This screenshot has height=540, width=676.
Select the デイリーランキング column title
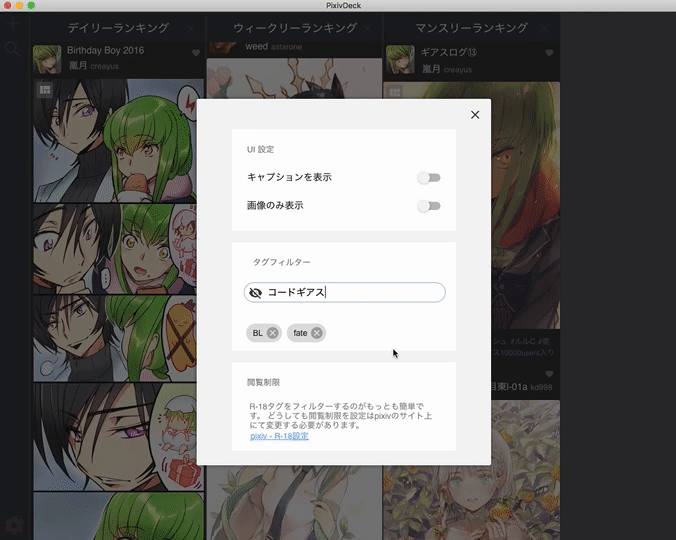click(118, 28)
